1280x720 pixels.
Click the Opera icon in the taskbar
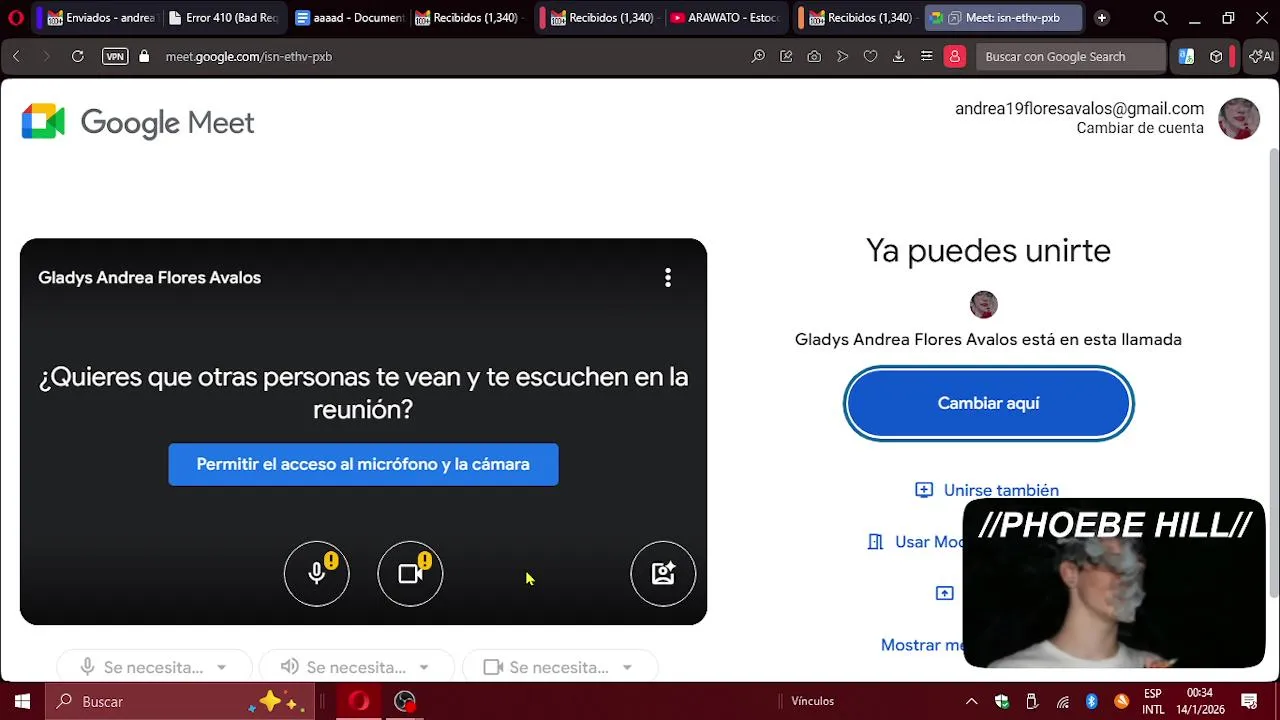click(359, 701)
